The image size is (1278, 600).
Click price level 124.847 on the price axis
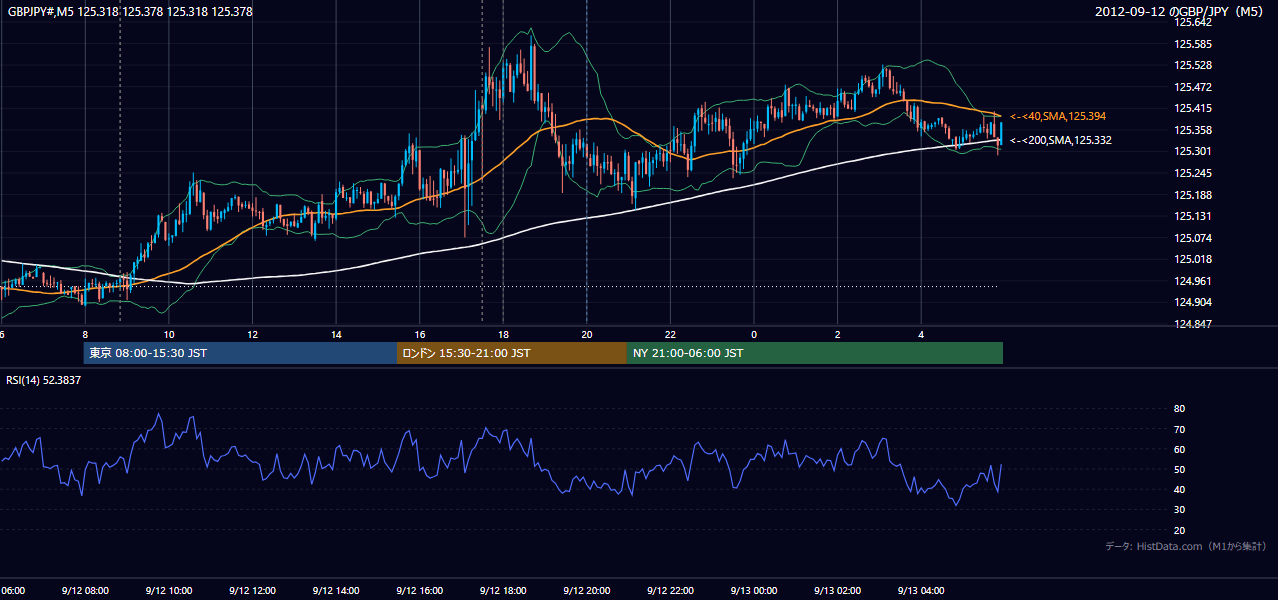(x=1192, y=324)
